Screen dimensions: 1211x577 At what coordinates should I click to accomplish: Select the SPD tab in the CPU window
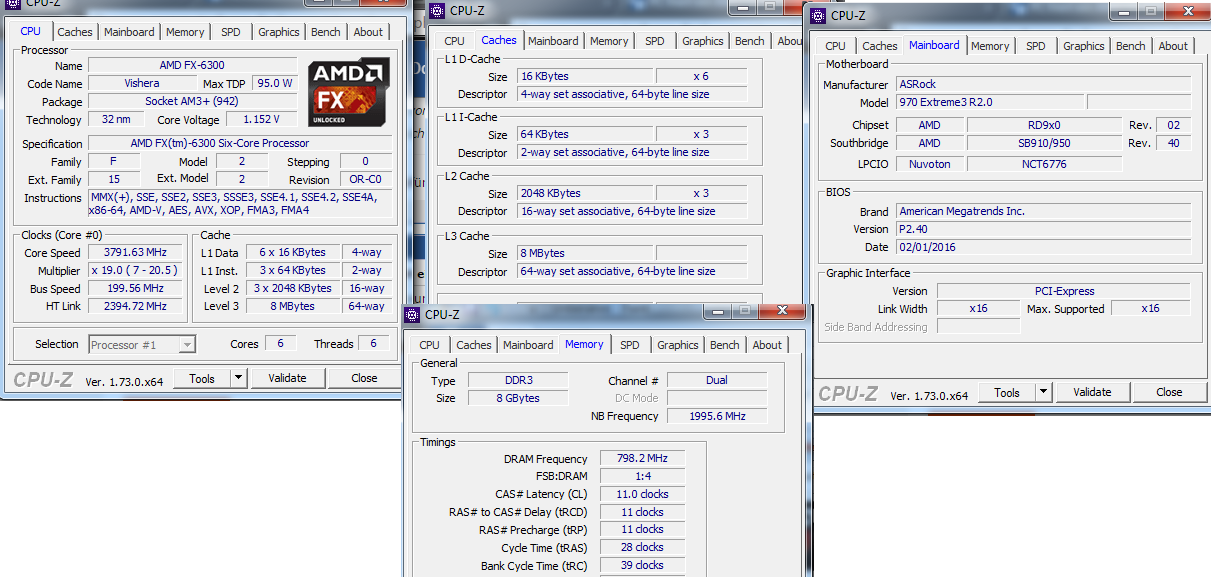[231, 32]
